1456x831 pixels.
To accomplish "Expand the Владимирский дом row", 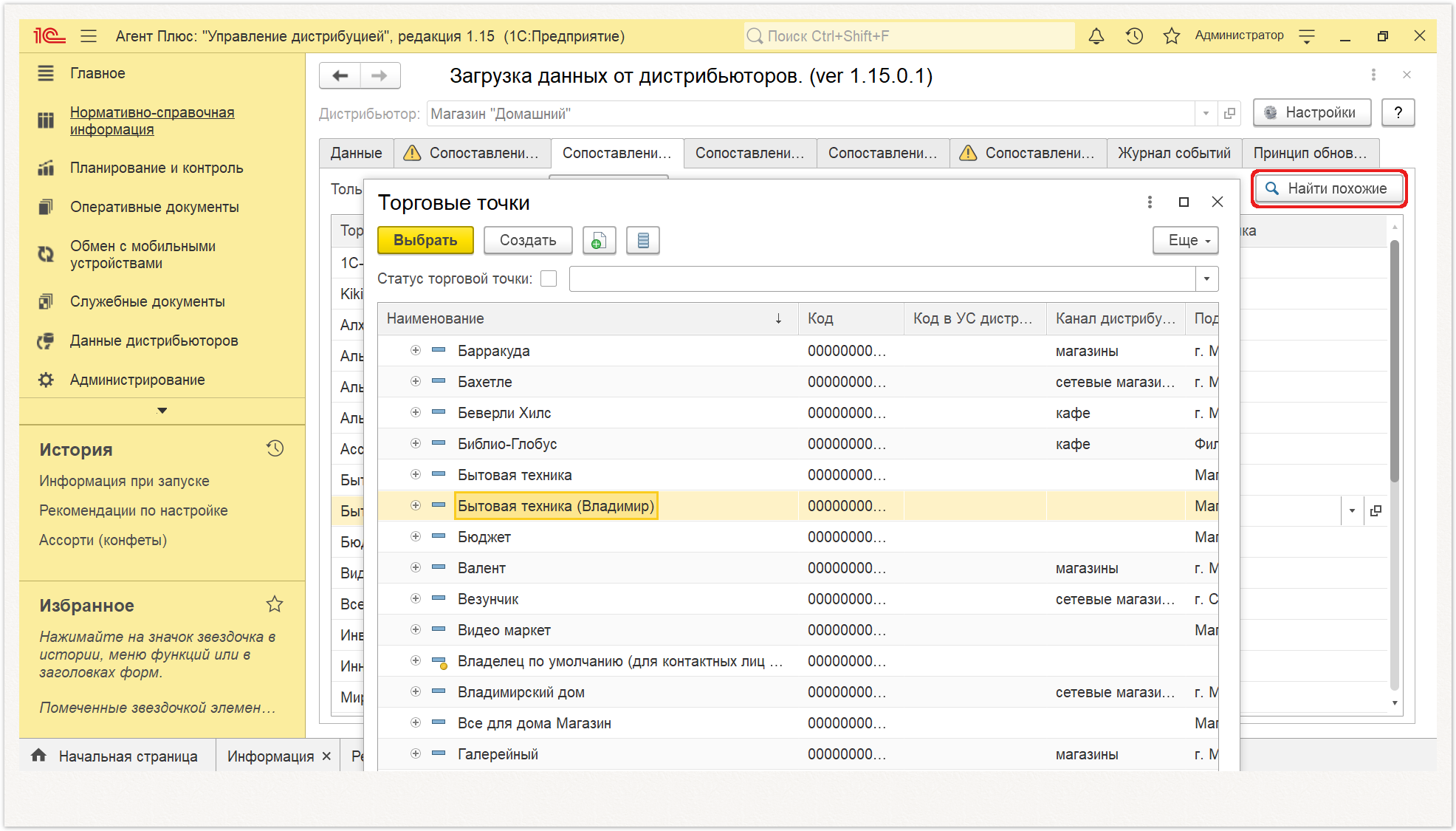I will click(x=416, y=691).
